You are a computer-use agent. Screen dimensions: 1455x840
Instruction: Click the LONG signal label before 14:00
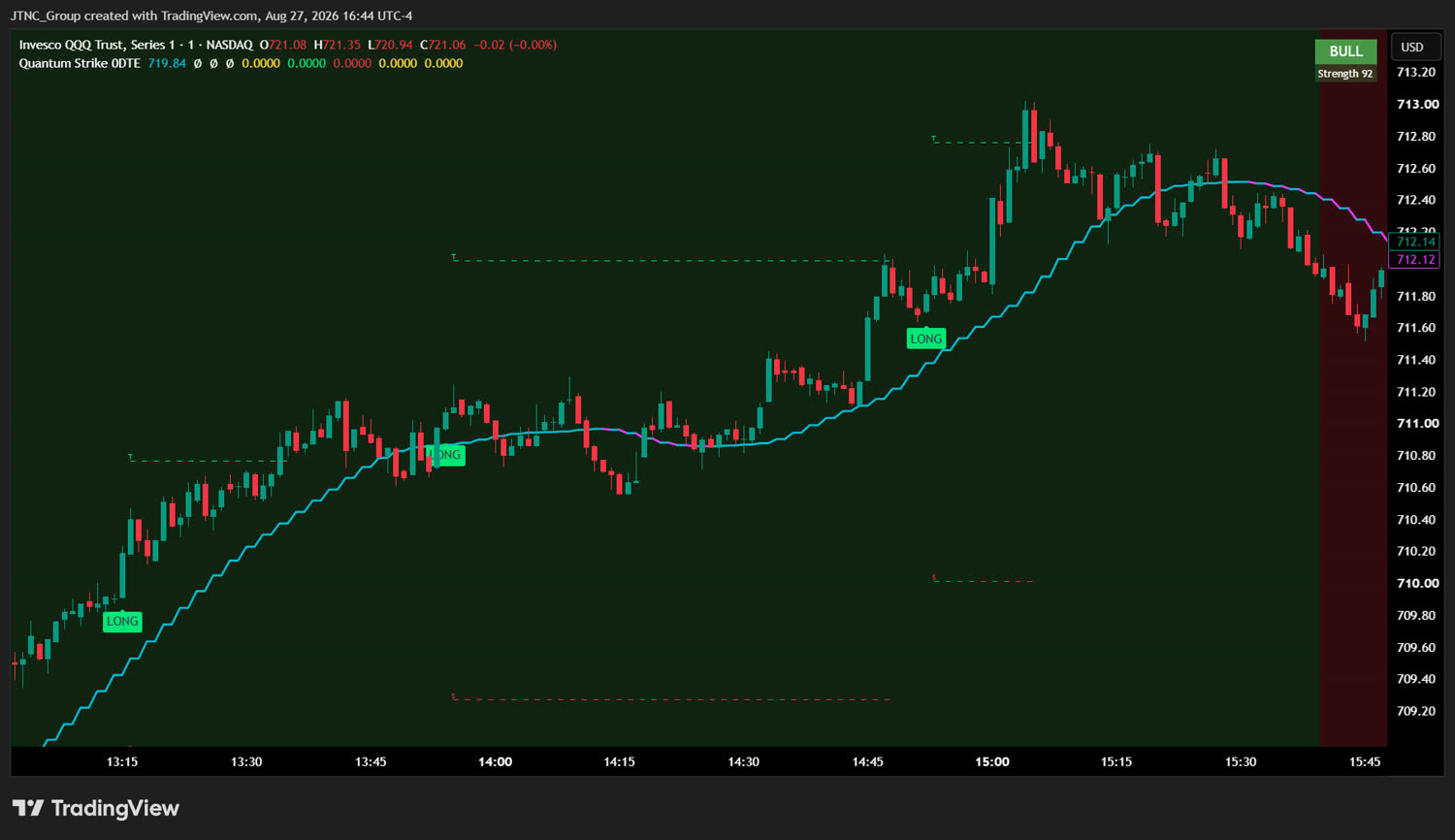(445, 455)
